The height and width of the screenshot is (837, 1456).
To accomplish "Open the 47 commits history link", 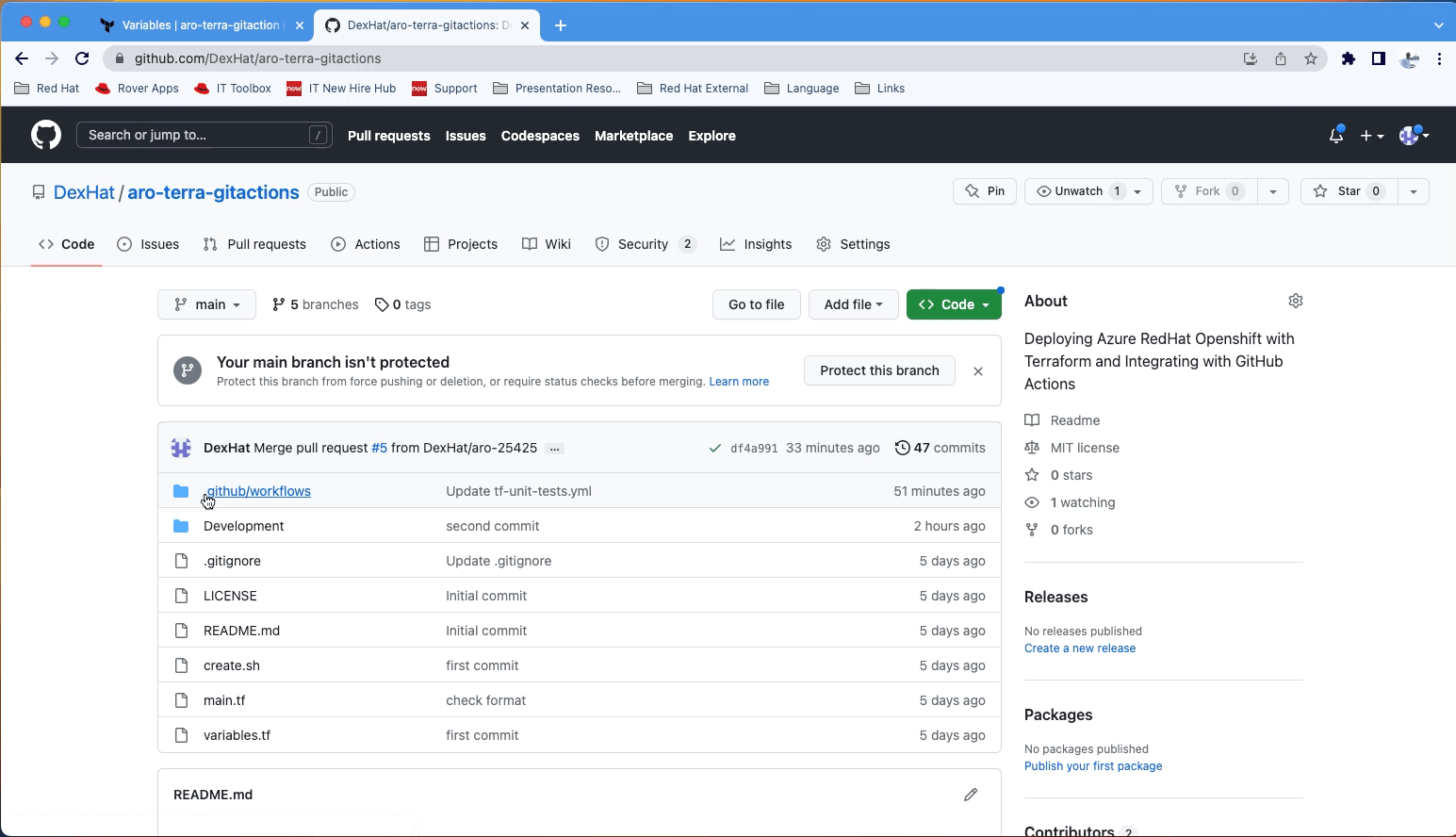I will click(x=940, y=448).
